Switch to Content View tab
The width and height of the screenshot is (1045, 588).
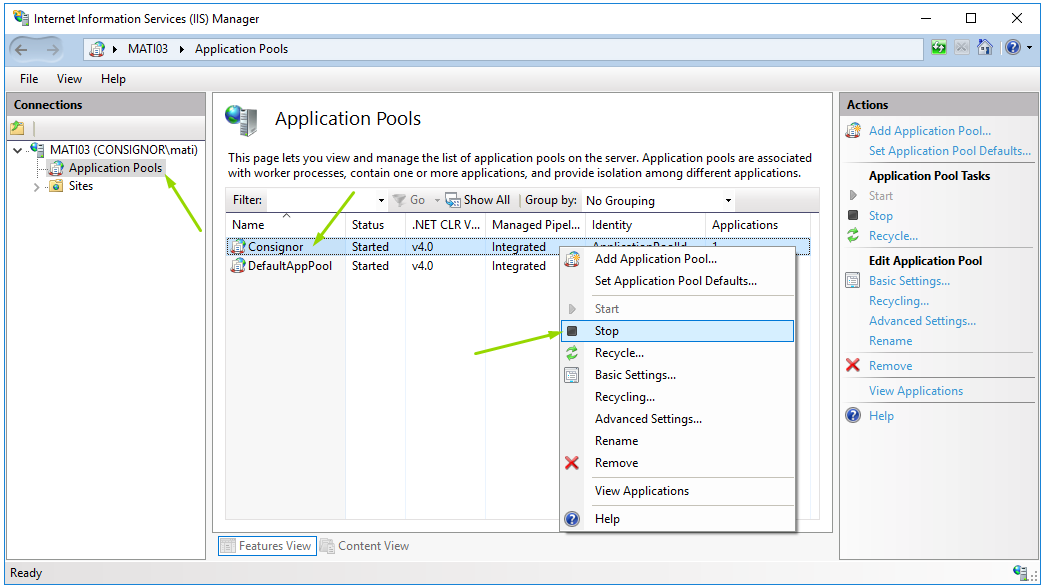coord(365,545)
